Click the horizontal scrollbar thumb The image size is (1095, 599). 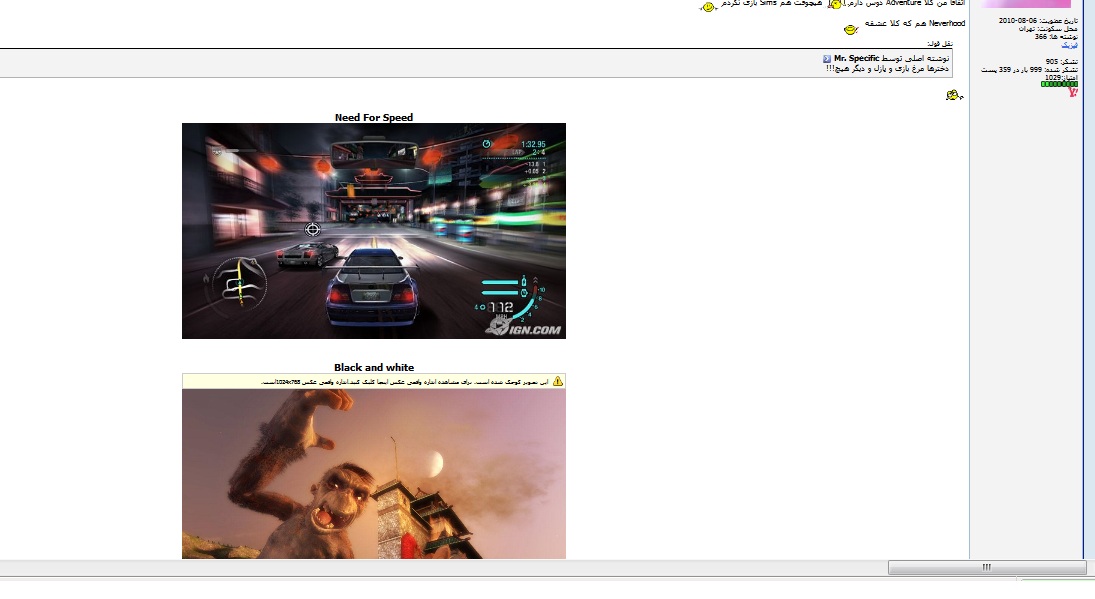click(x=986, y=568)
